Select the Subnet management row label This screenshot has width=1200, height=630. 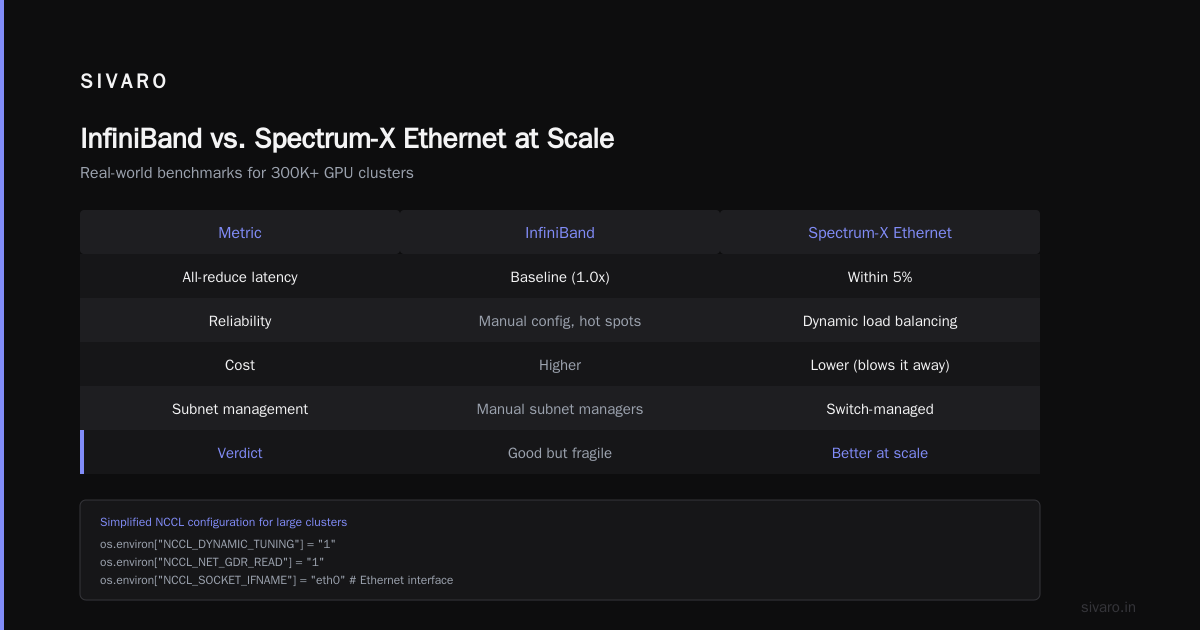(x=240, y=409)
